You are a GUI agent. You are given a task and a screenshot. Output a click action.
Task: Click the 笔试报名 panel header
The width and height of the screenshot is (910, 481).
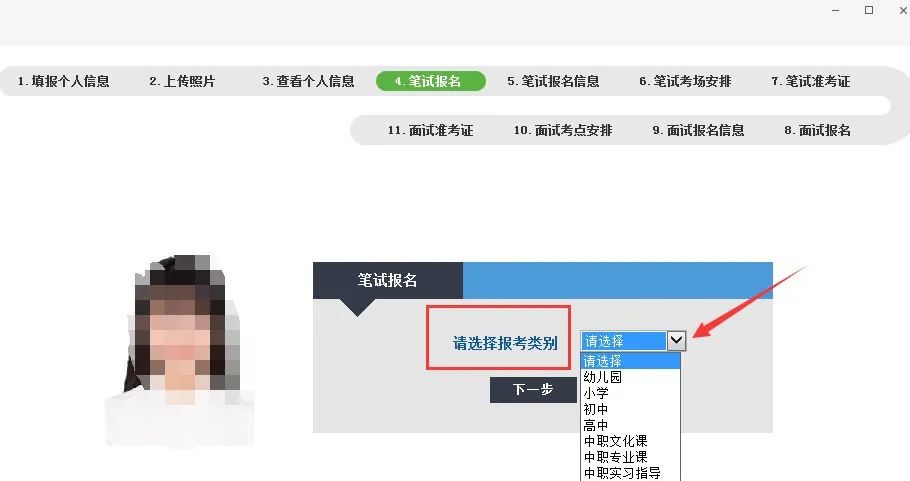click(x=388, y=281)
